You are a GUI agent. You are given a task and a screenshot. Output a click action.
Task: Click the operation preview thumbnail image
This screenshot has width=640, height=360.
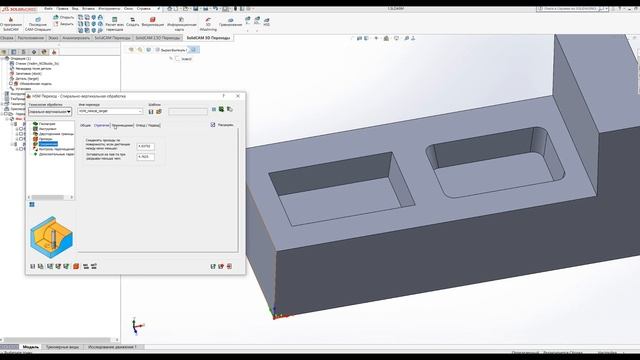pos(51,237)
